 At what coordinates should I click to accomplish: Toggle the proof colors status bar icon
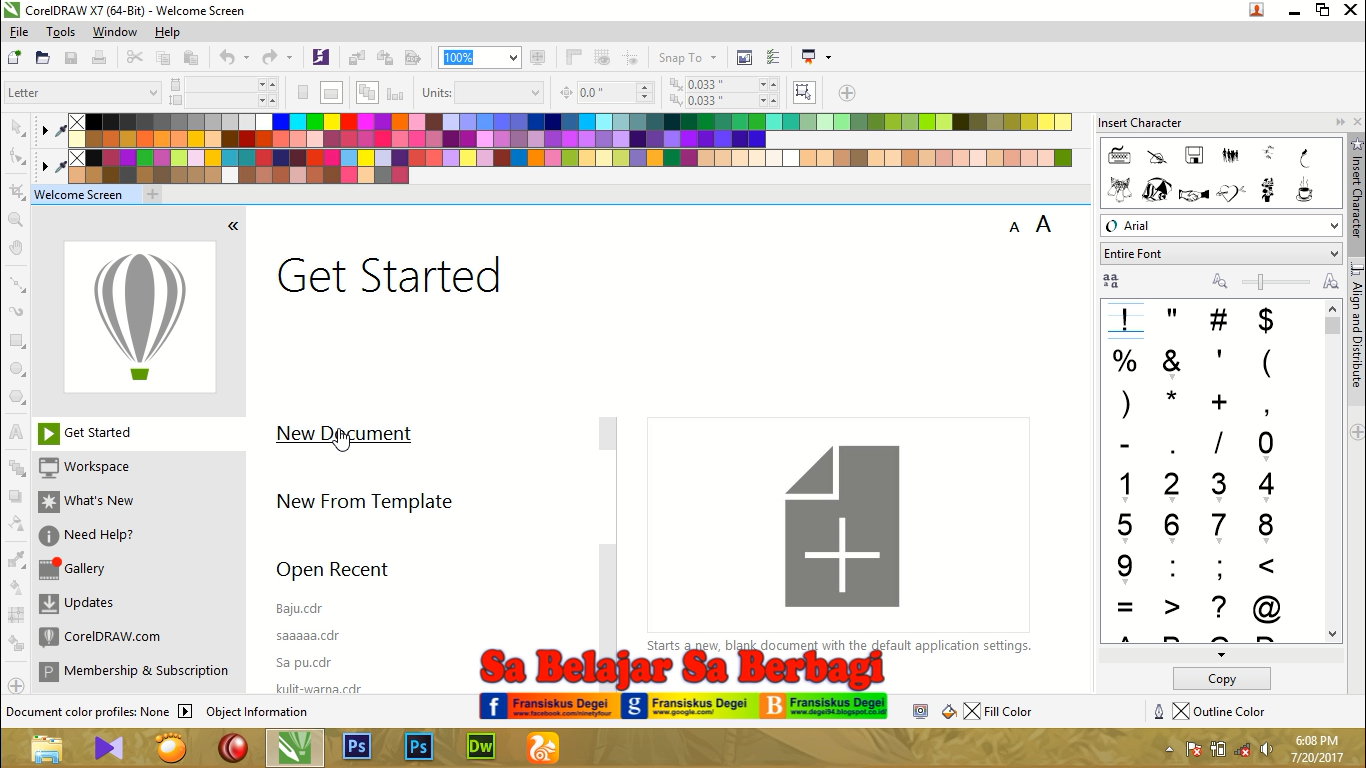click(x=920, y=712)
